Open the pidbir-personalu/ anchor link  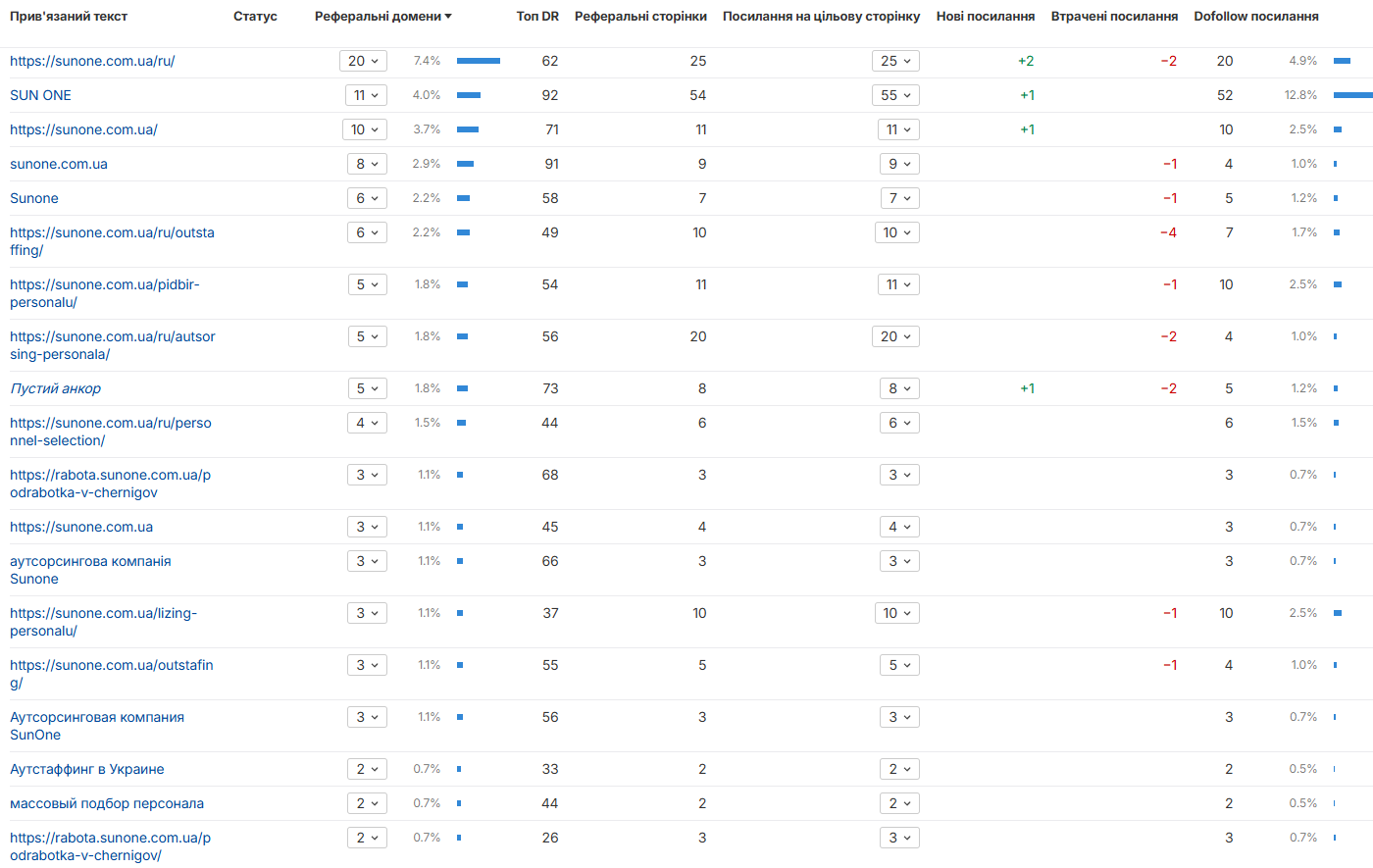(x=105, y=293)
